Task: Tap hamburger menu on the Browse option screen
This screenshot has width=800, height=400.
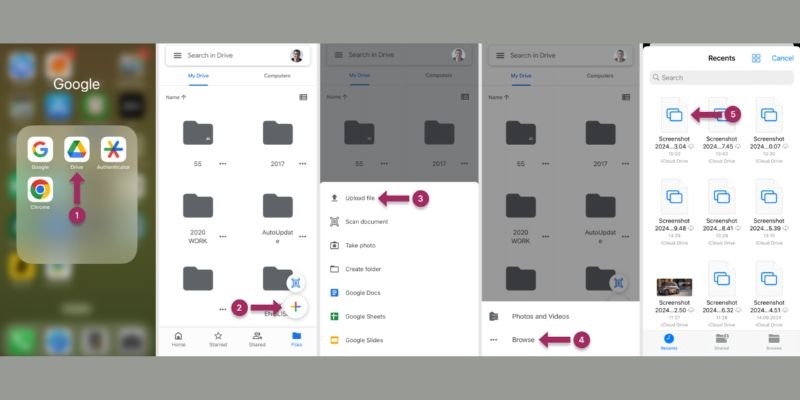Action: pyautogui.click(x=500, y=56)
